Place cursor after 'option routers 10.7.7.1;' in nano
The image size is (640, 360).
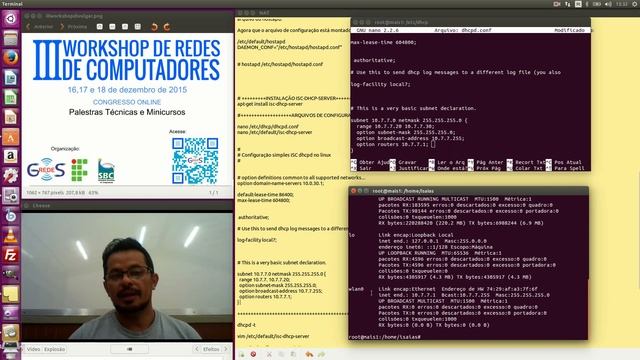(433, 144)
